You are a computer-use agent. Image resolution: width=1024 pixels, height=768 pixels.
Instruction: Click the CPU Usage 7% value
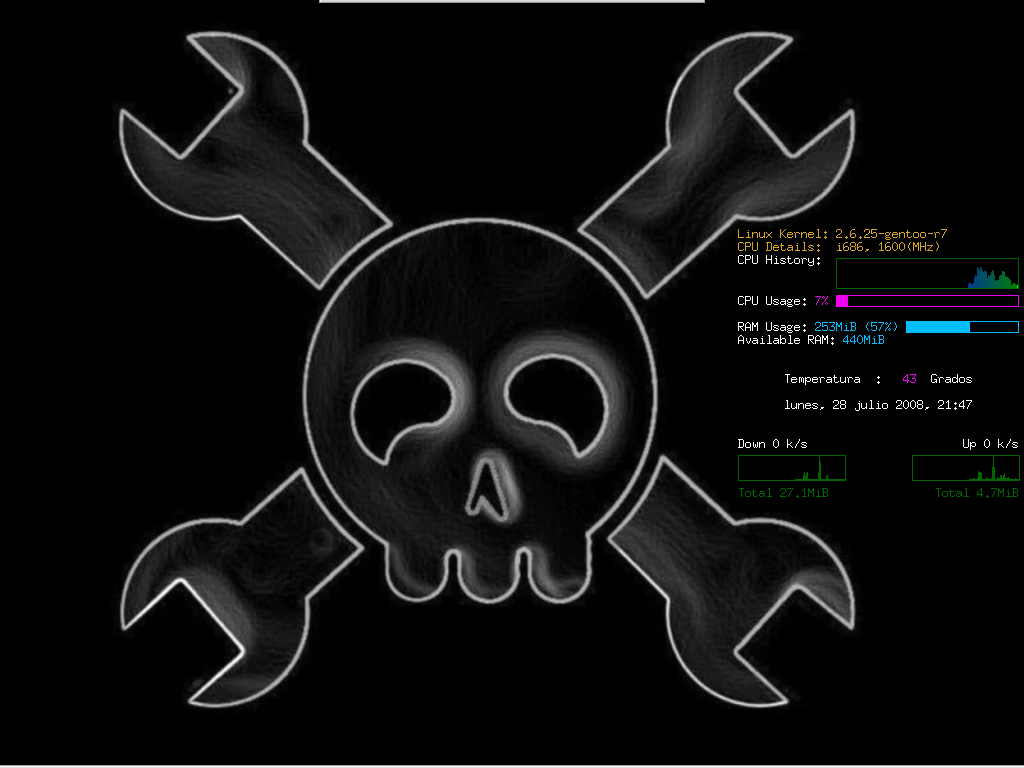(x=821, y=301)
